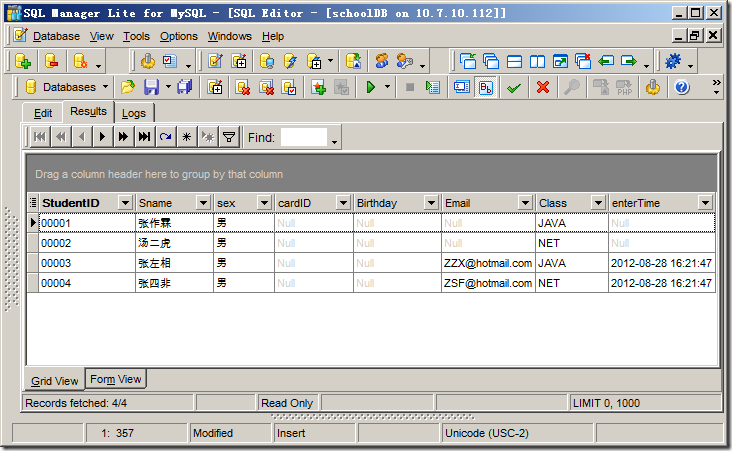Open the StudentID column filter dropdown
Screen dimensions: 732x451
coord(125,203)
